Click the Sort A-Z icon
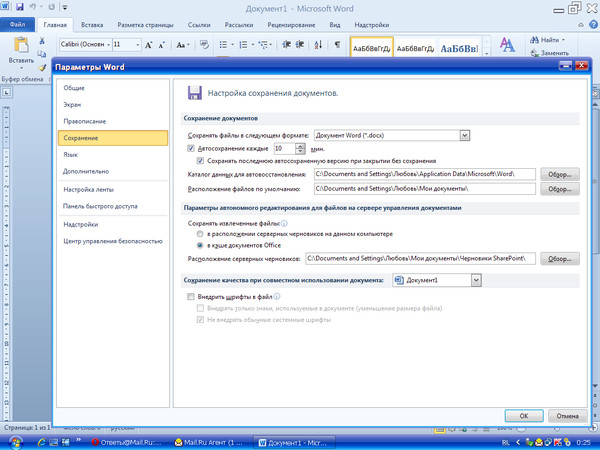This screenshot has height=450, width=600. click(x=318, y=45)
